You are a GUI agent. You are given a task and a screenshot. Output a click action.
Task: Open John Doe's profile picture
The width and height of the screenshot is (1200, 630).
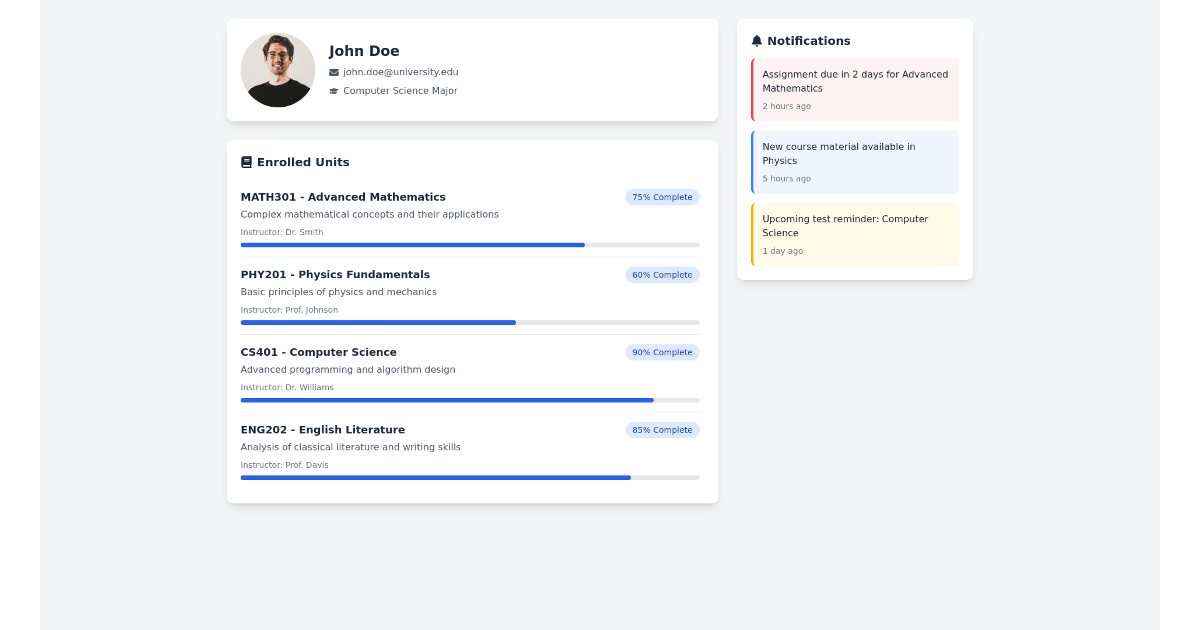278,70
